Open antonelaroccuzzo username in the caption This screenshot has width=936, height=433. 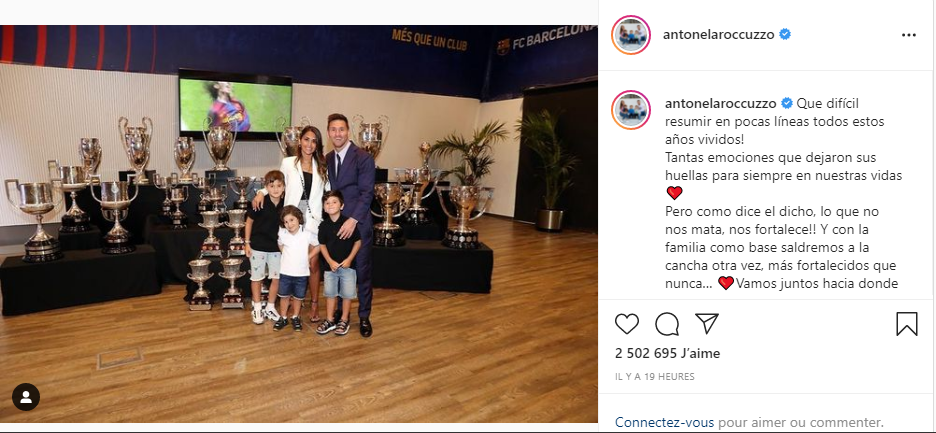point(721,103)
